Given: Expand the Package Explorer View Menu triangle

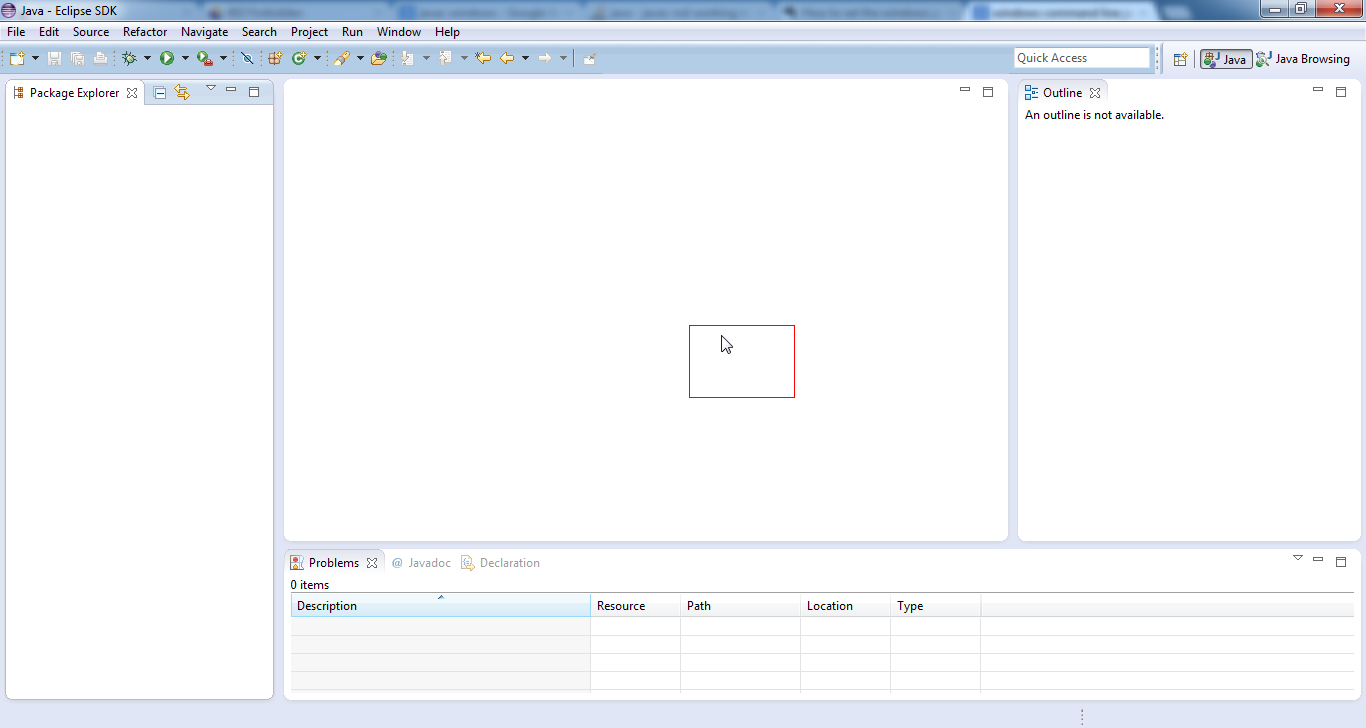Looking at the screenshot, I should click(211, 89).
